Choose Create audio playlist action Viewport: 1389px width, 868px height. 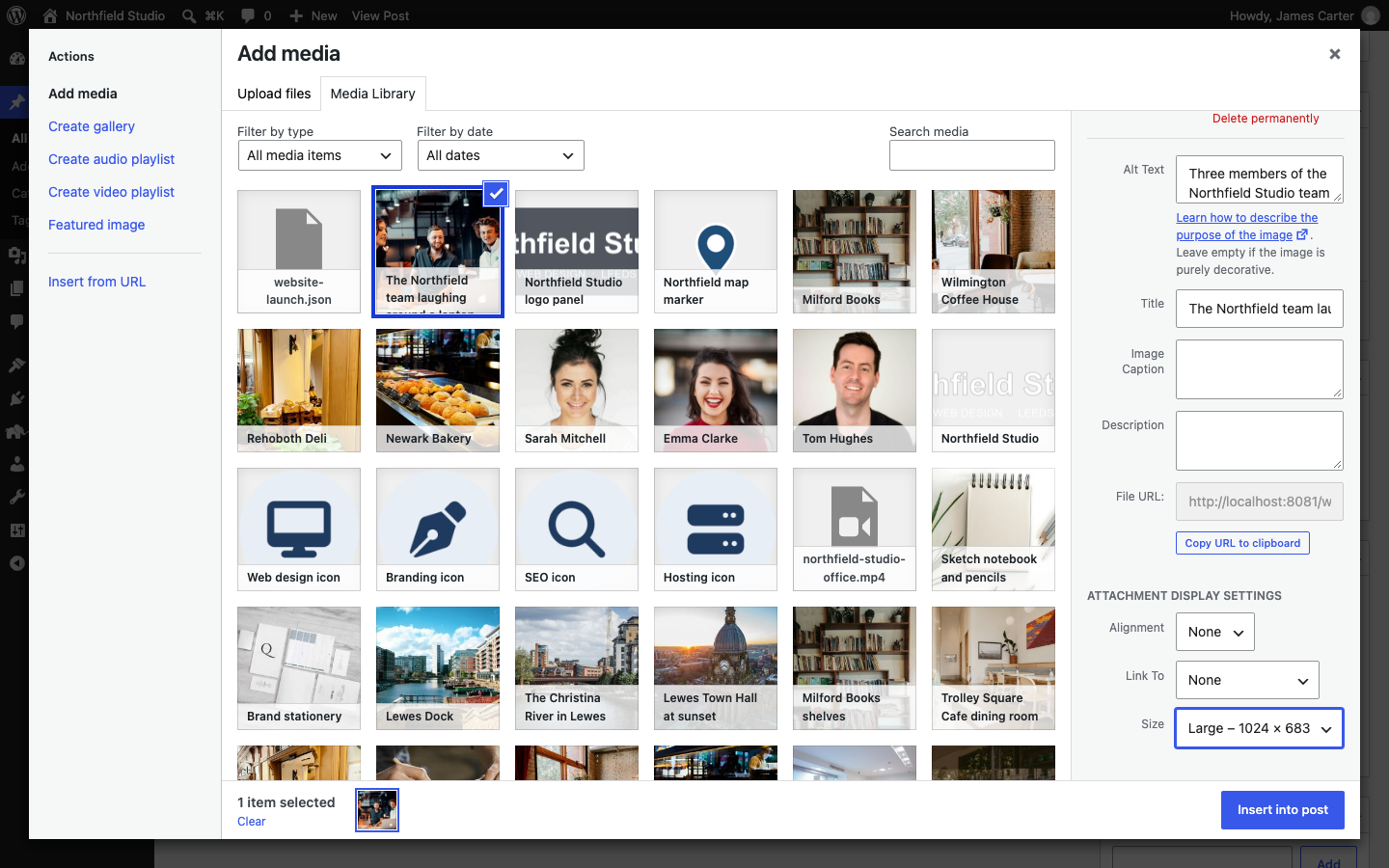click(112, 159)
